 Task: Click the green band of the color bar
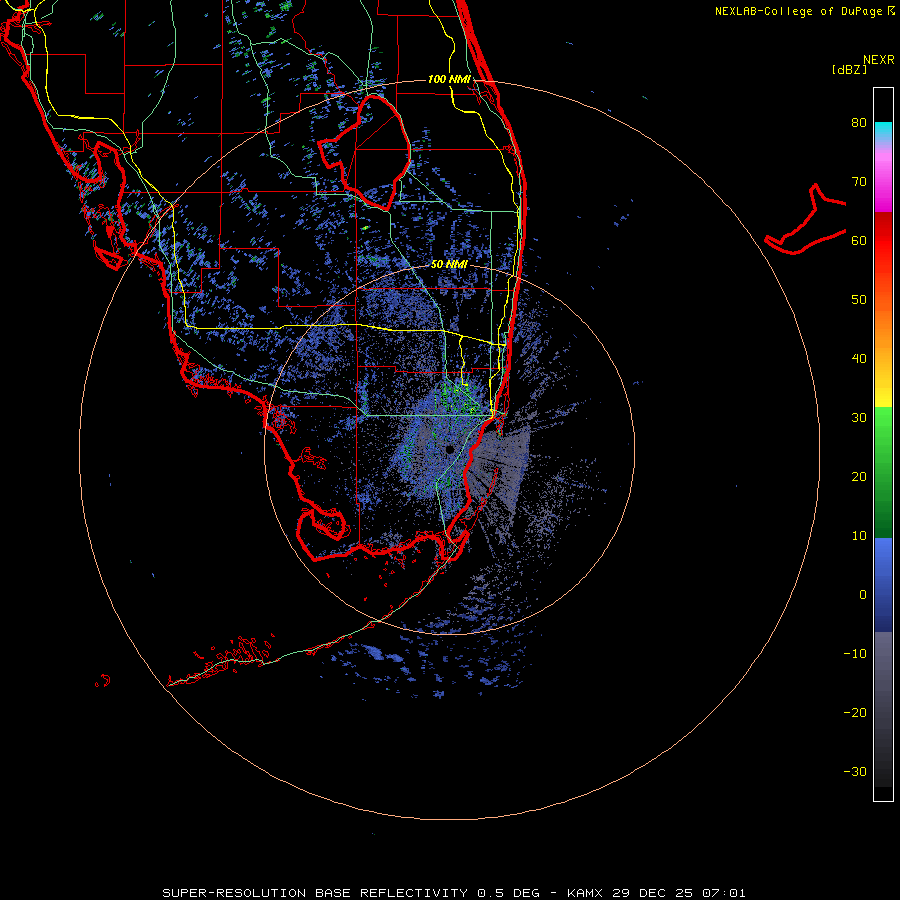coord(883,472)
